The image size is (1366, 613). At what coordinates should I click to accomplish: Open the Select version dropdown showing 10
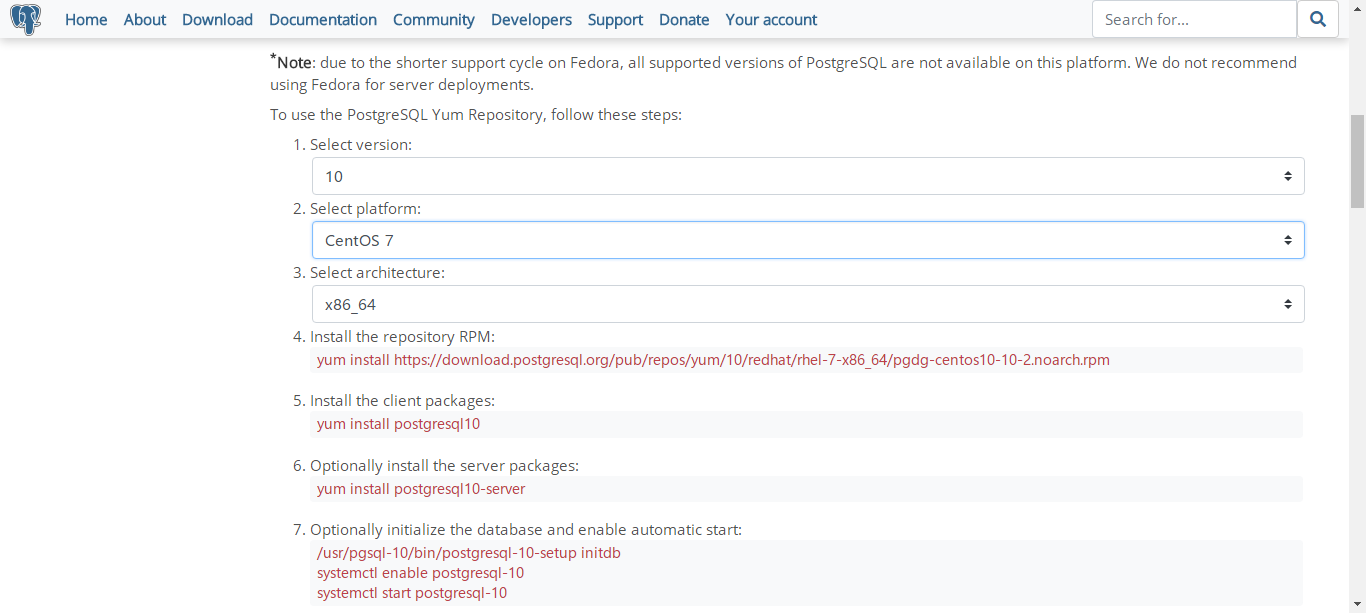tap(808, 176)
